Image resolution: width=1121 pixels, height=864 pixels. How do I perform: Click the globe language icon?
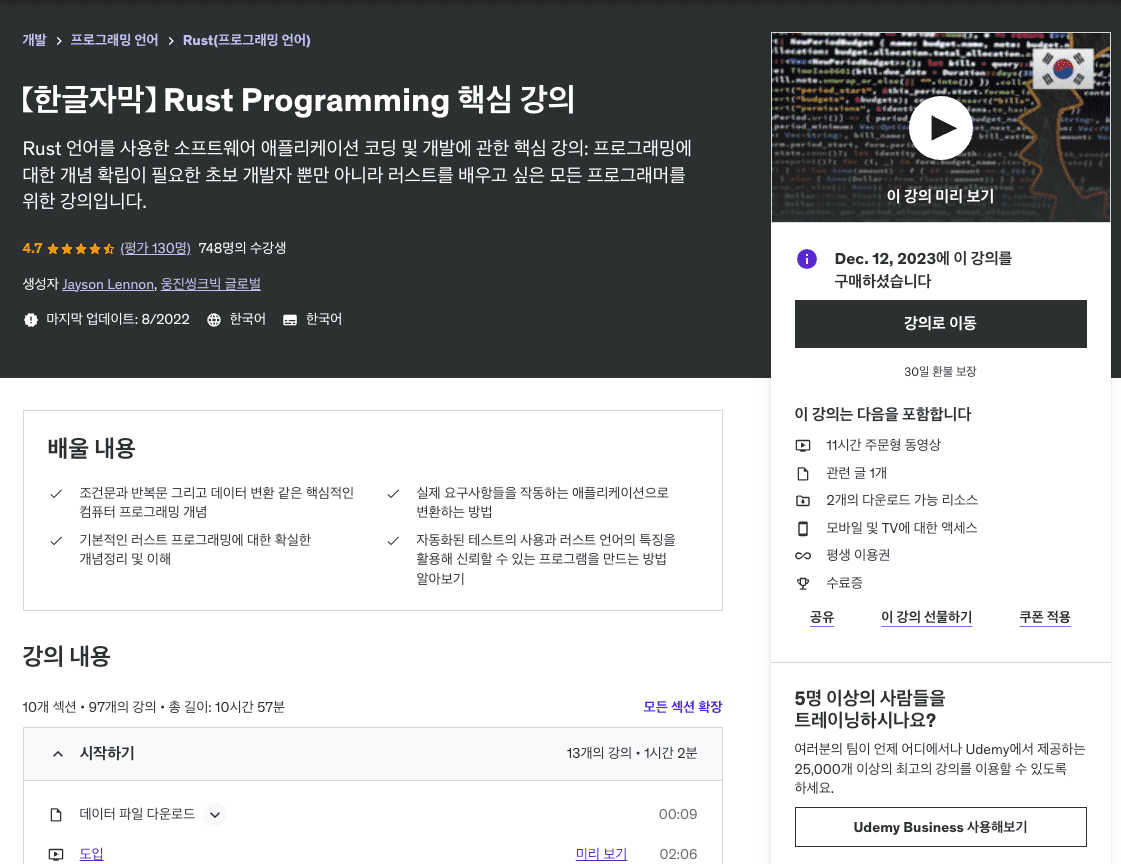(214, 320)
